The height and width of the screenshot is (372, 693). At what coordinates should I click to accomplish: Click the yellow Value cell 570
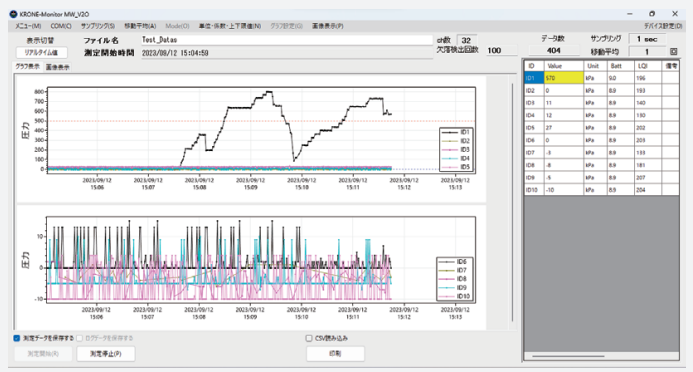point(564,78)
